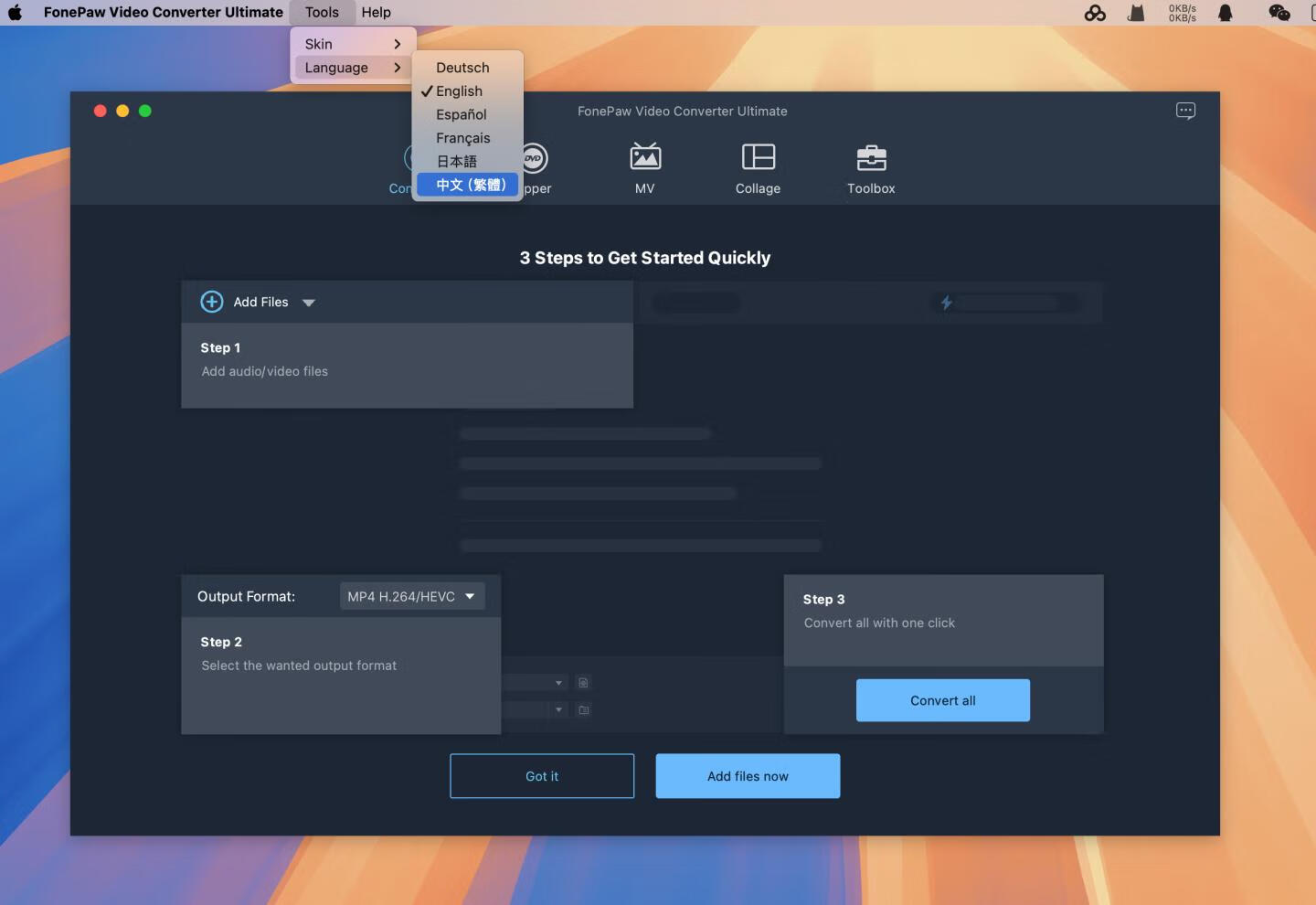Viewport: 1316px width, 905px height.
Task: Click the Add Files label
Action: pos(260,302)
